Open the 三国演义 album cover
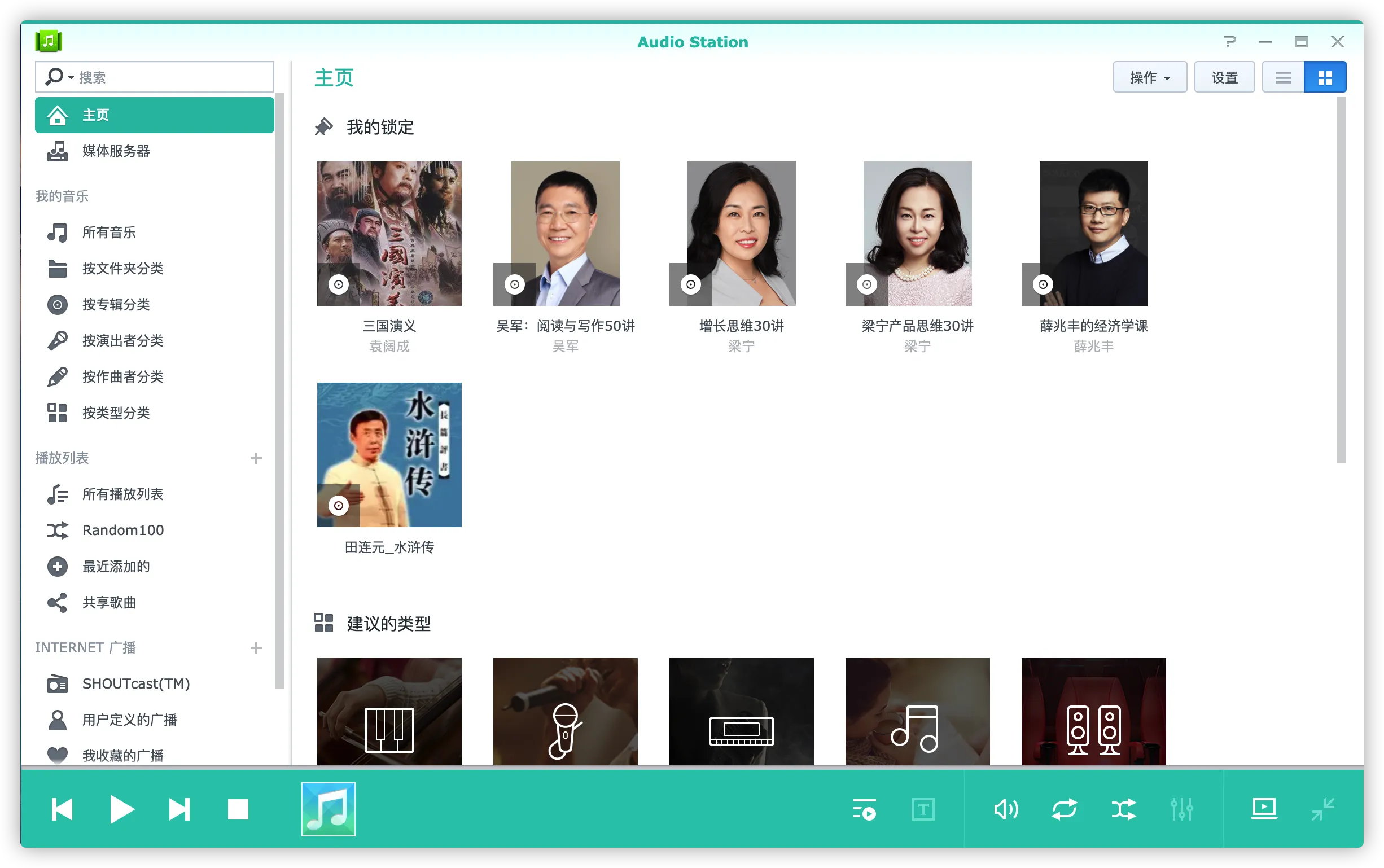Viewport: 1384px width, 868px height. [x=389, y=234]
